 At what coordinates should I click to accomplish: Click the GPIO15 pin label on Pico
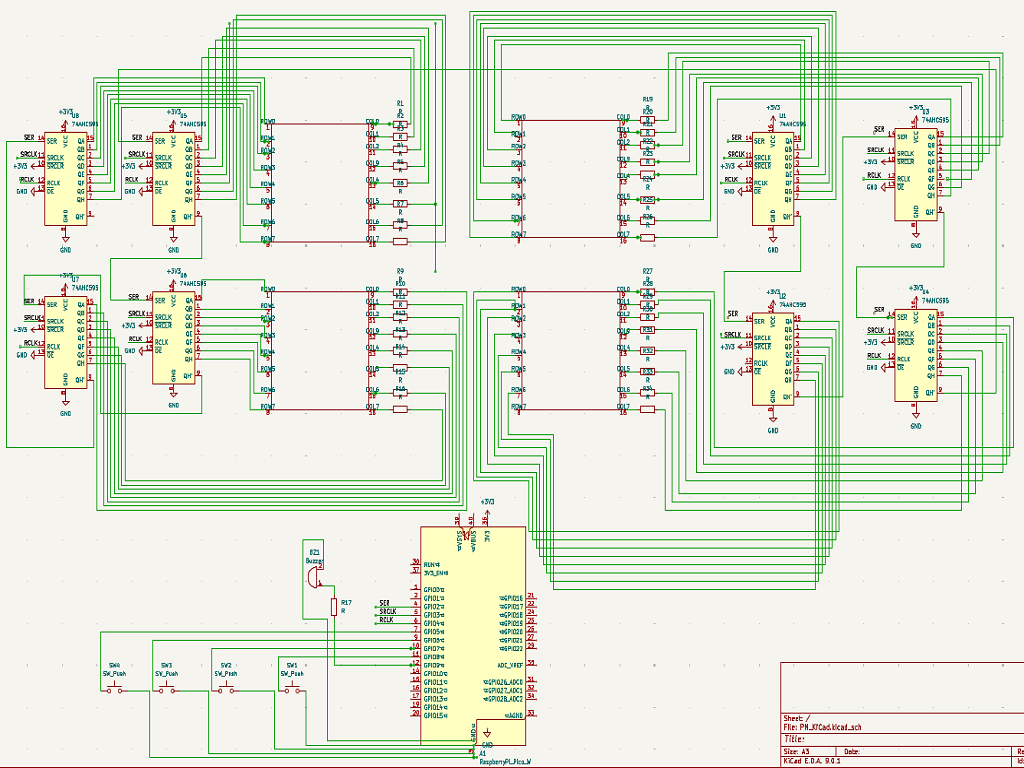coord(435,716)
